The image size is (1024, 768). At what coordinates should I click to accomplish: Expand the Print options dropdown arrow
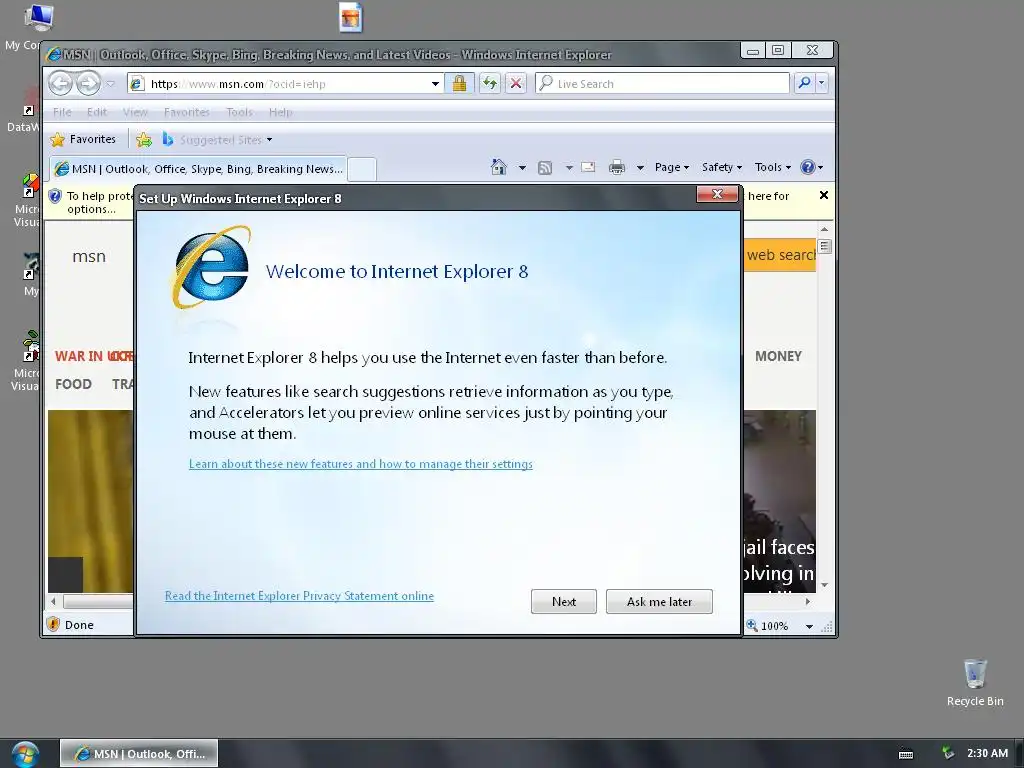click(640, 168)
